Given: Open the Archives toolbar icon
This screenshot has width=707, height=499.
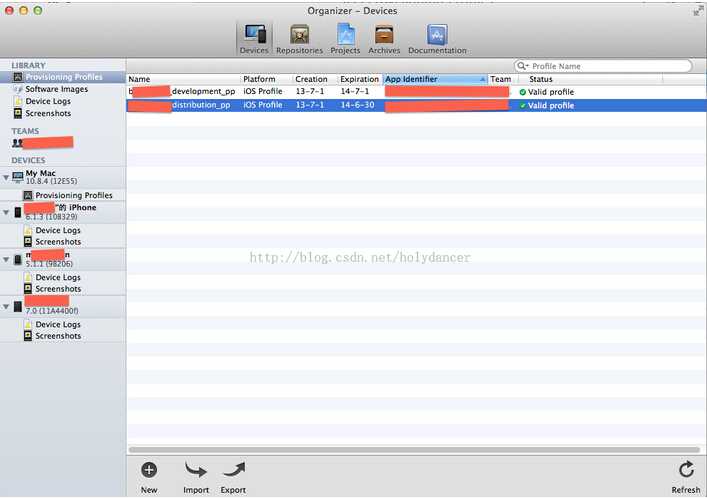Looking at the screenshot, I should click(x=384, y=35).
